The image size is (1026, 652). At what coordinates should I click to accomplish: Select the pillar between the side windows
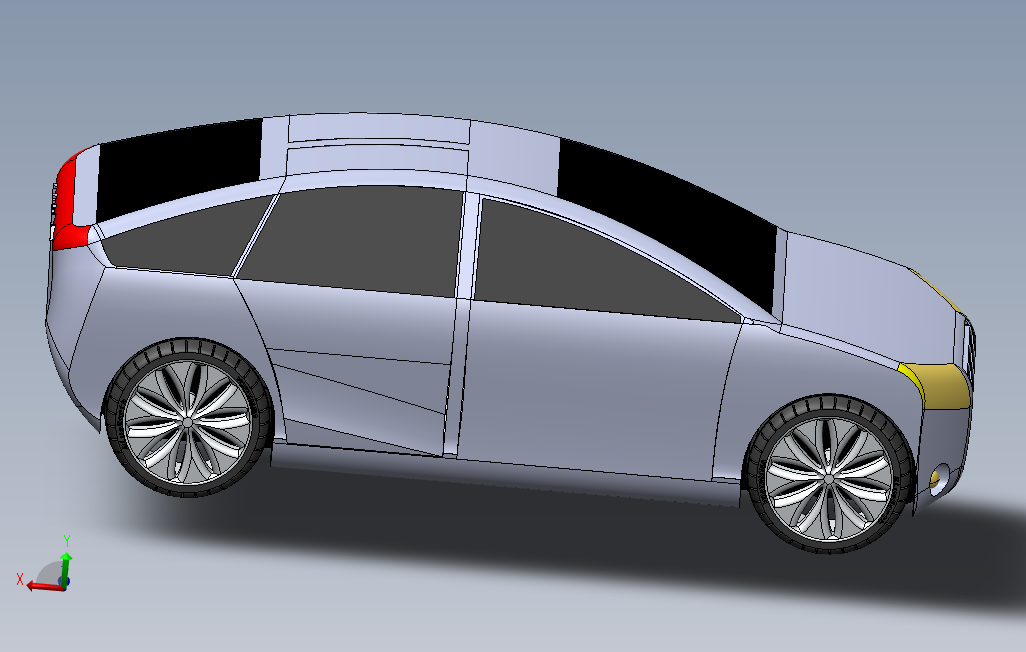click(467, 245)
